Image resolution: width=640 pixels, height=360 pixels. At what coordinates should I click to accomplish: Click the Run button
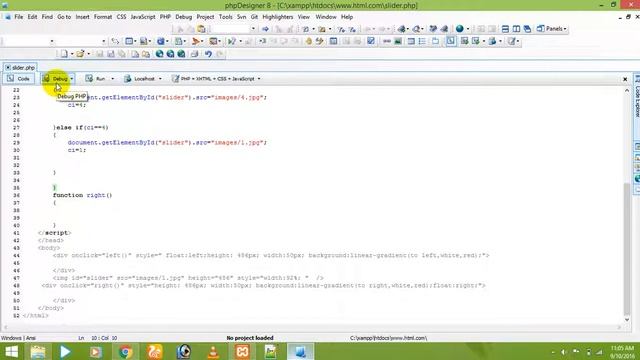point(96,78)
